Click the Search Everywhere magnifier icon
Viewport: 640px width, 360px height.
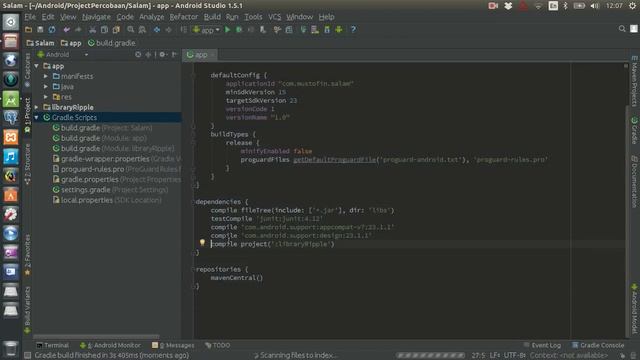point(622,29)
